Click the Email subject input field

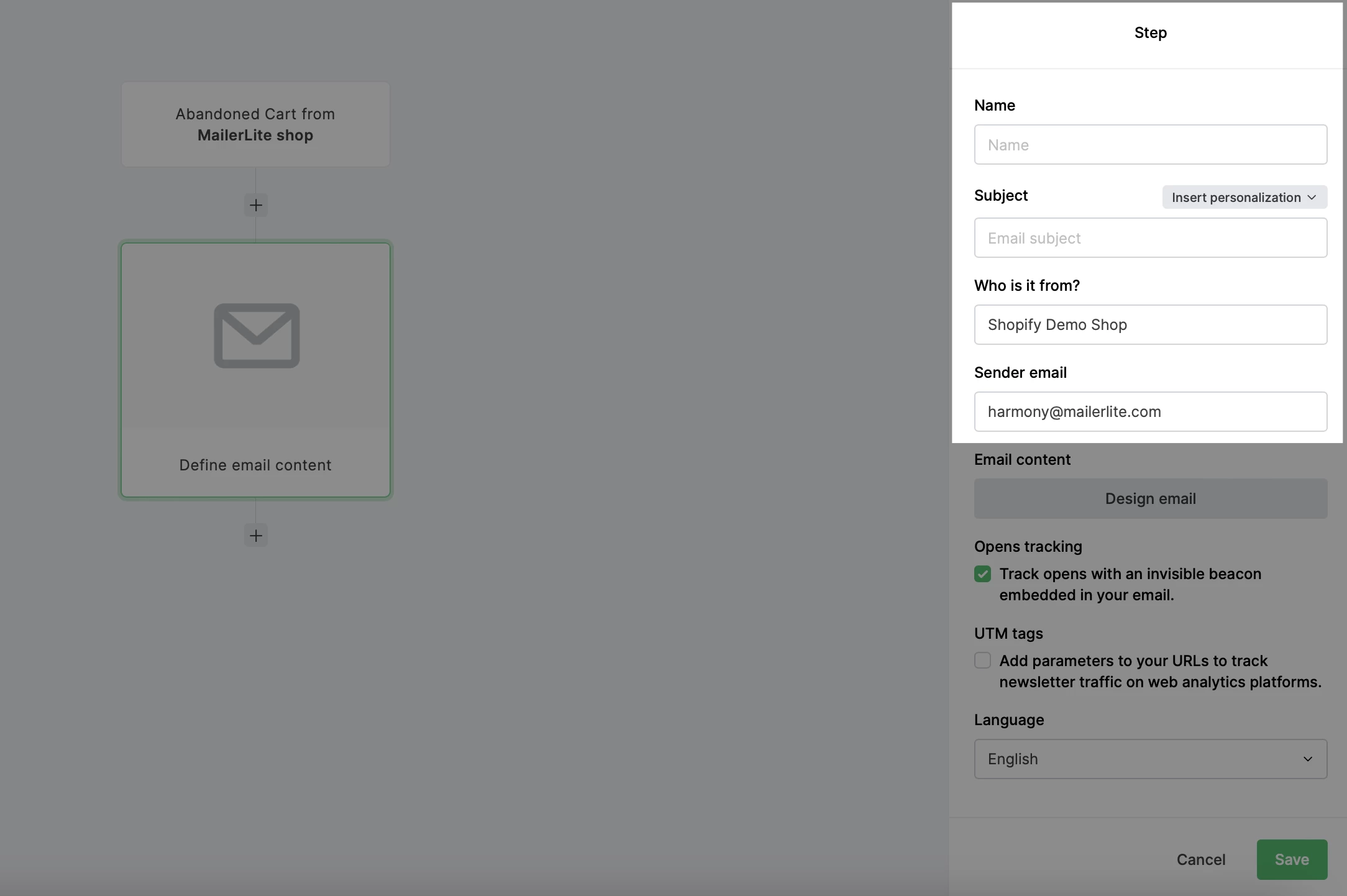click(x=1150, y=238)
